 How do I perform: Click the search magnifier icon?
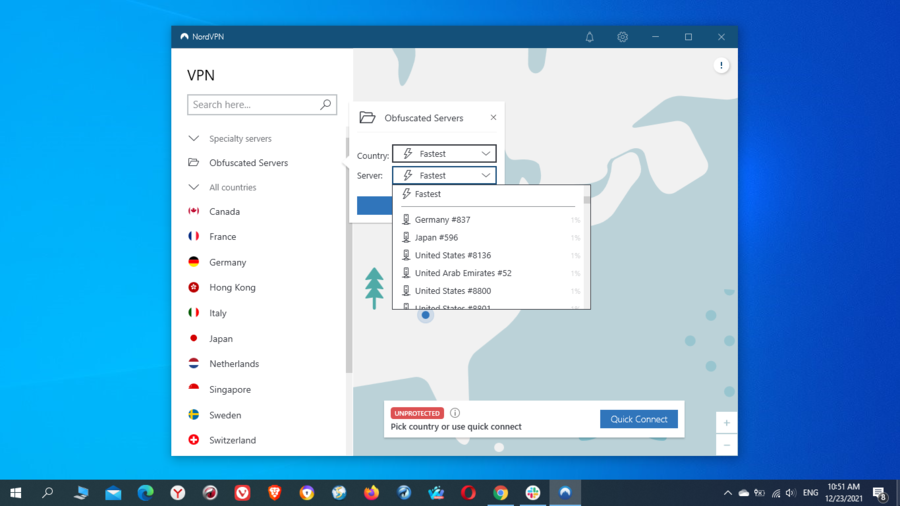pos(325,104)
